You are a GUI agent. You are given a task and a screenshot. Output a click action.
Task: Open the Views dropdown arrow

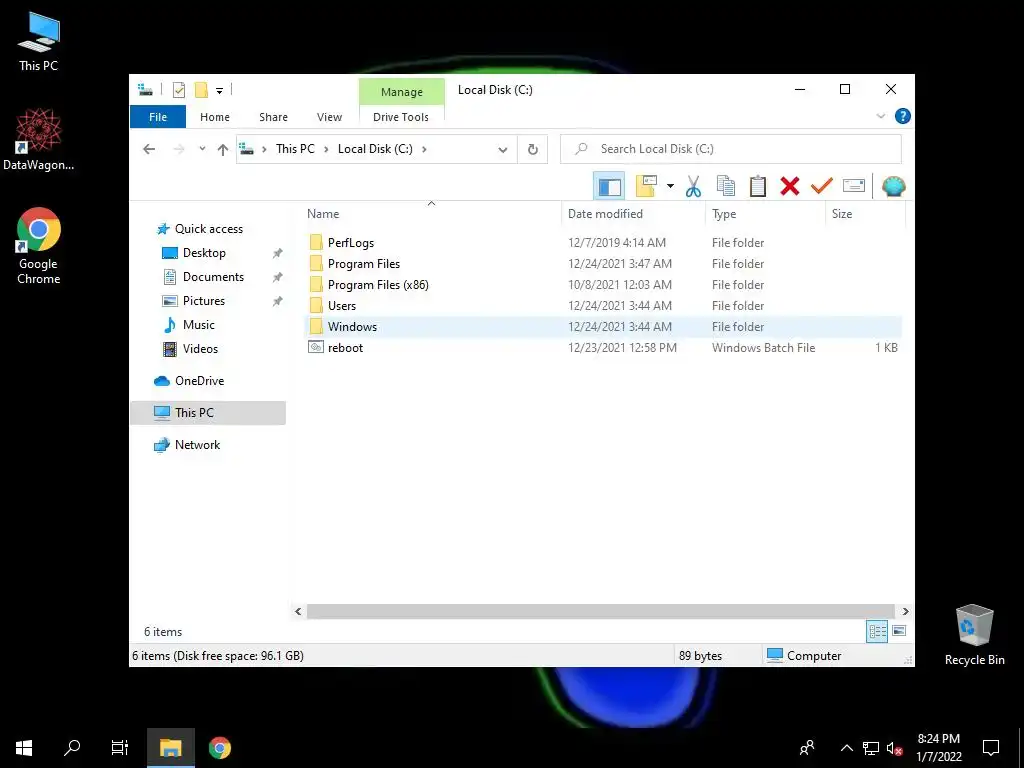[x=670, y=187]
